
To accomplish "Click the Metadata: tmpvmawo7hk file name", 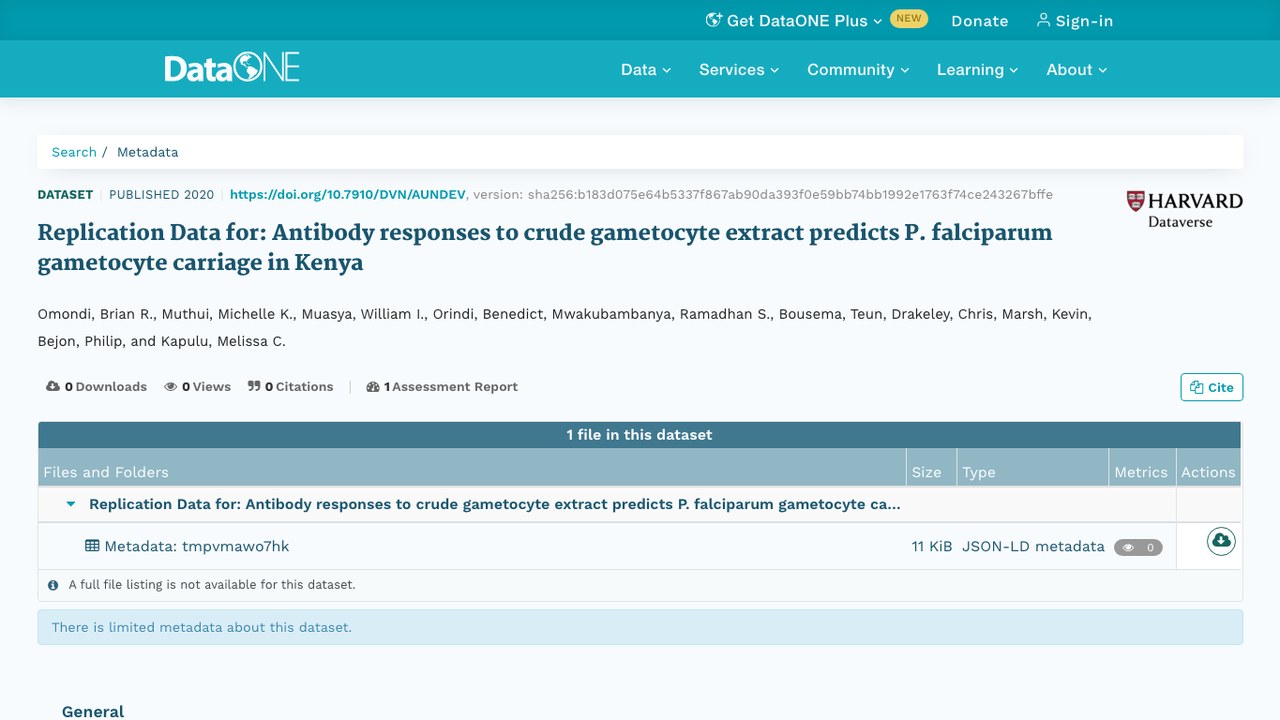I will click(x=197, y=546).
